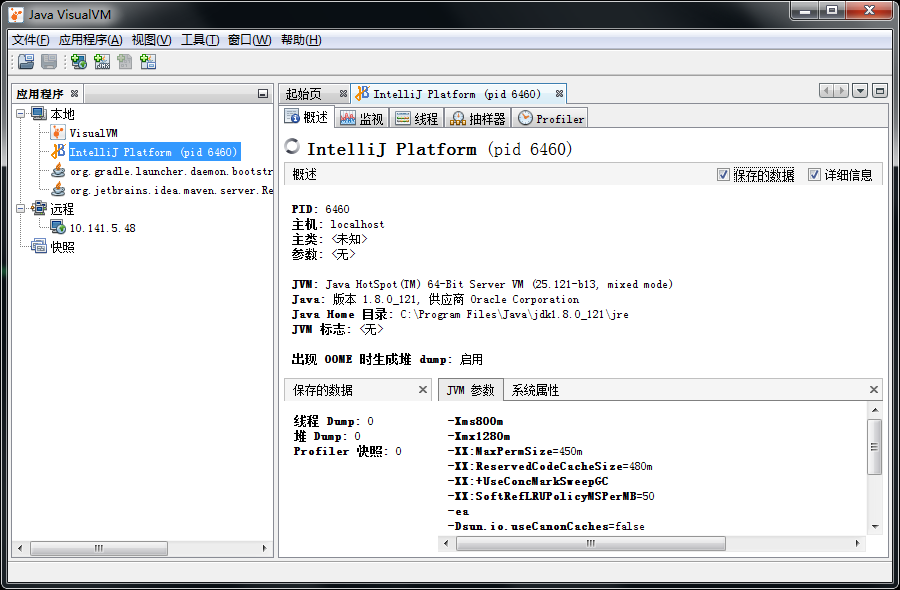Screen dimensions: 900x590
Task: Open the 应用程序(A) menu
Action: [x=90, y=40]
